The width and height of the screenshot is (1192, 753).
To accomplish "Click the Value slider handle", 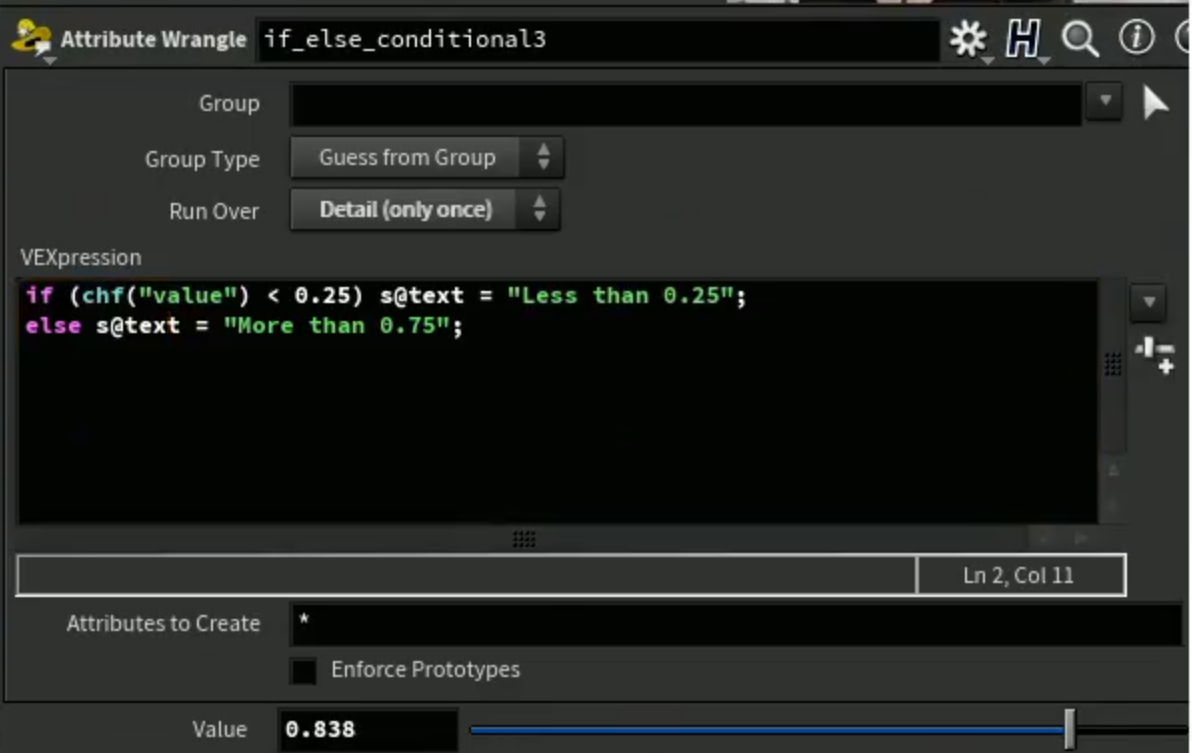I will 1070,729.
